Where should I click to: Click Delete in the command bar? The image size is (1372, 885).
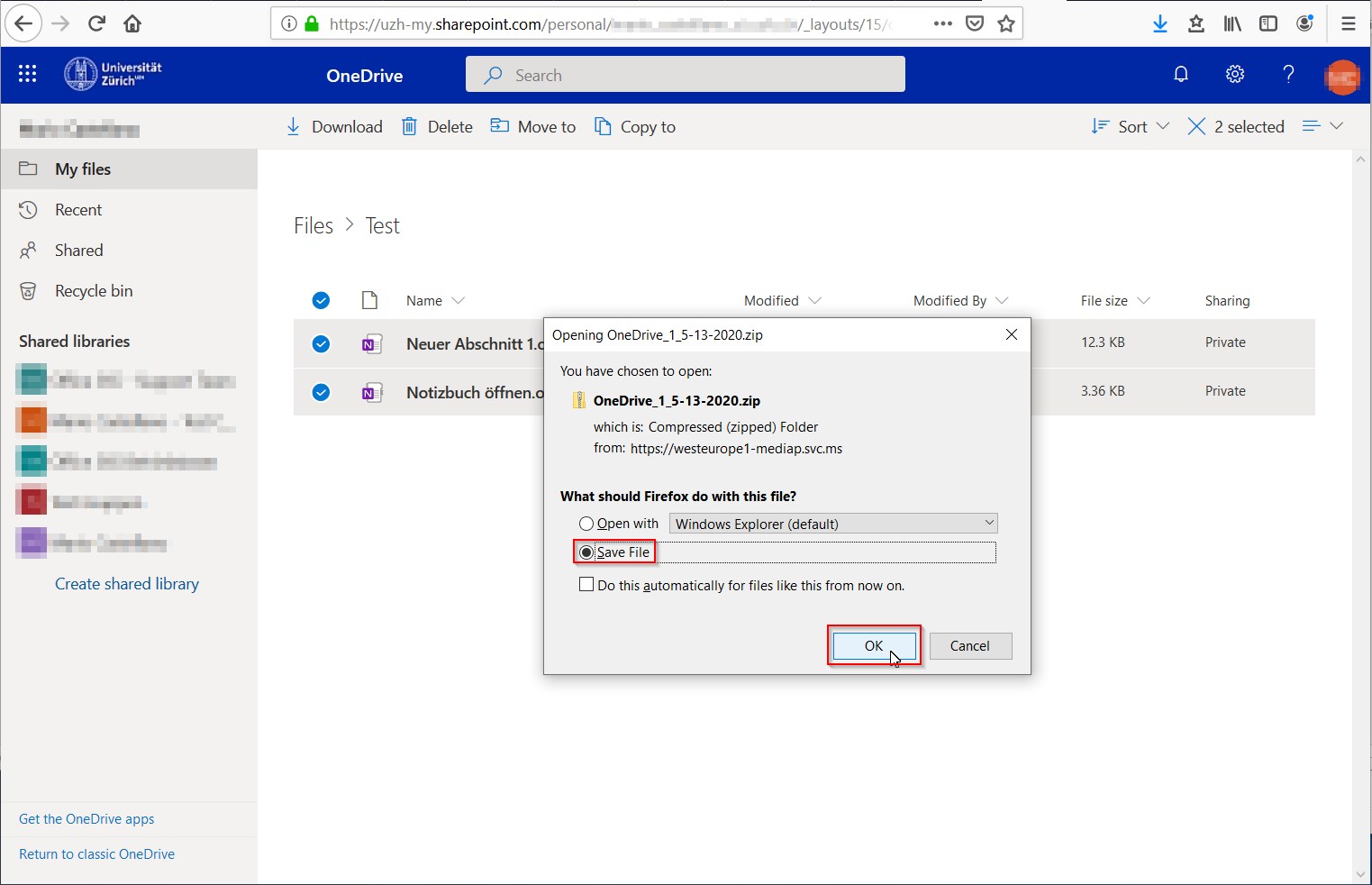coord(437,126)
